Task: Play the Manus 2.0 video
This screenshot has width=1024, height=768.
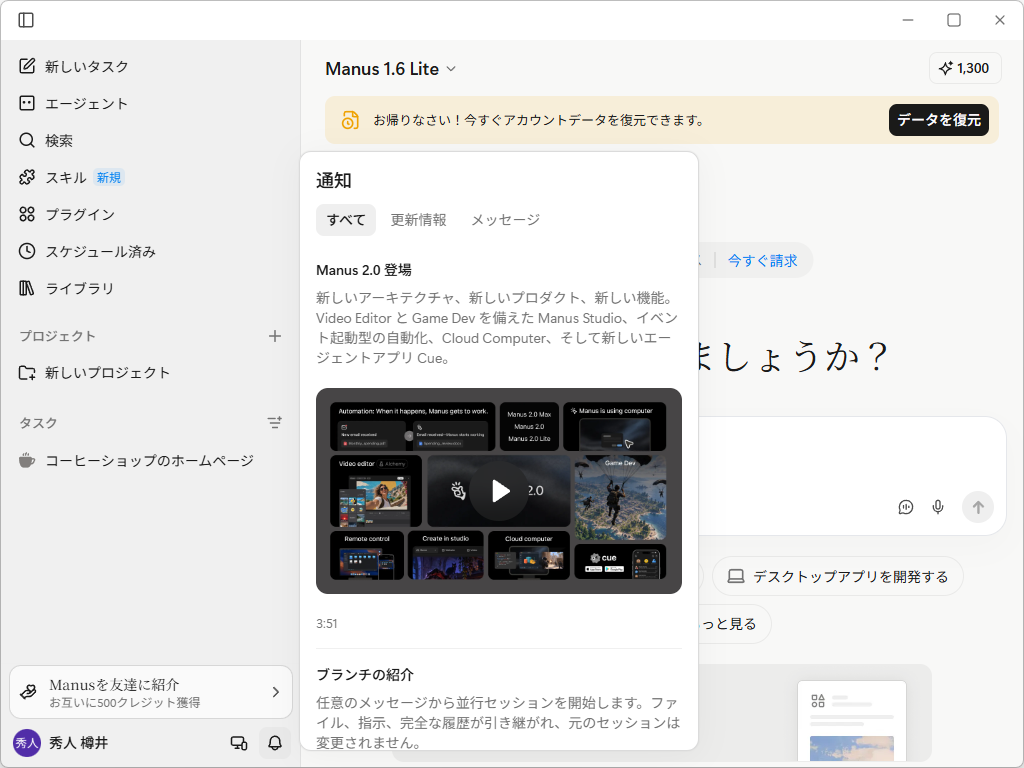Action: [499, 491]
